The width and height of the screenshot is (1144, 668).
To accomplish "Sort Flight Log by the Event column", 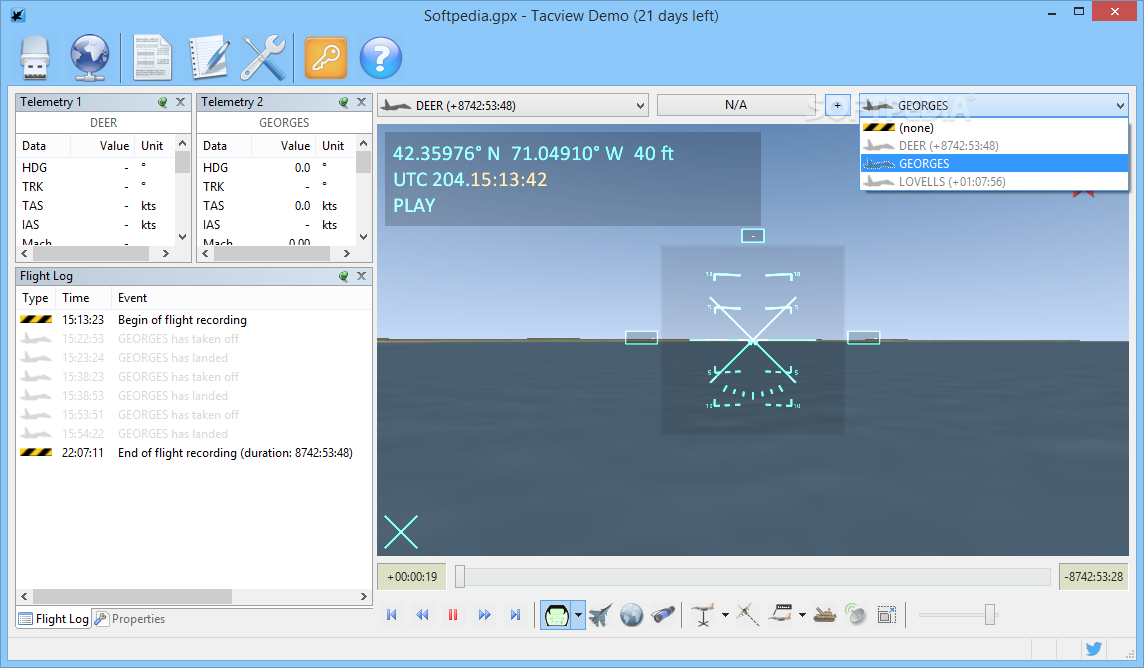I will click(241, 298).
